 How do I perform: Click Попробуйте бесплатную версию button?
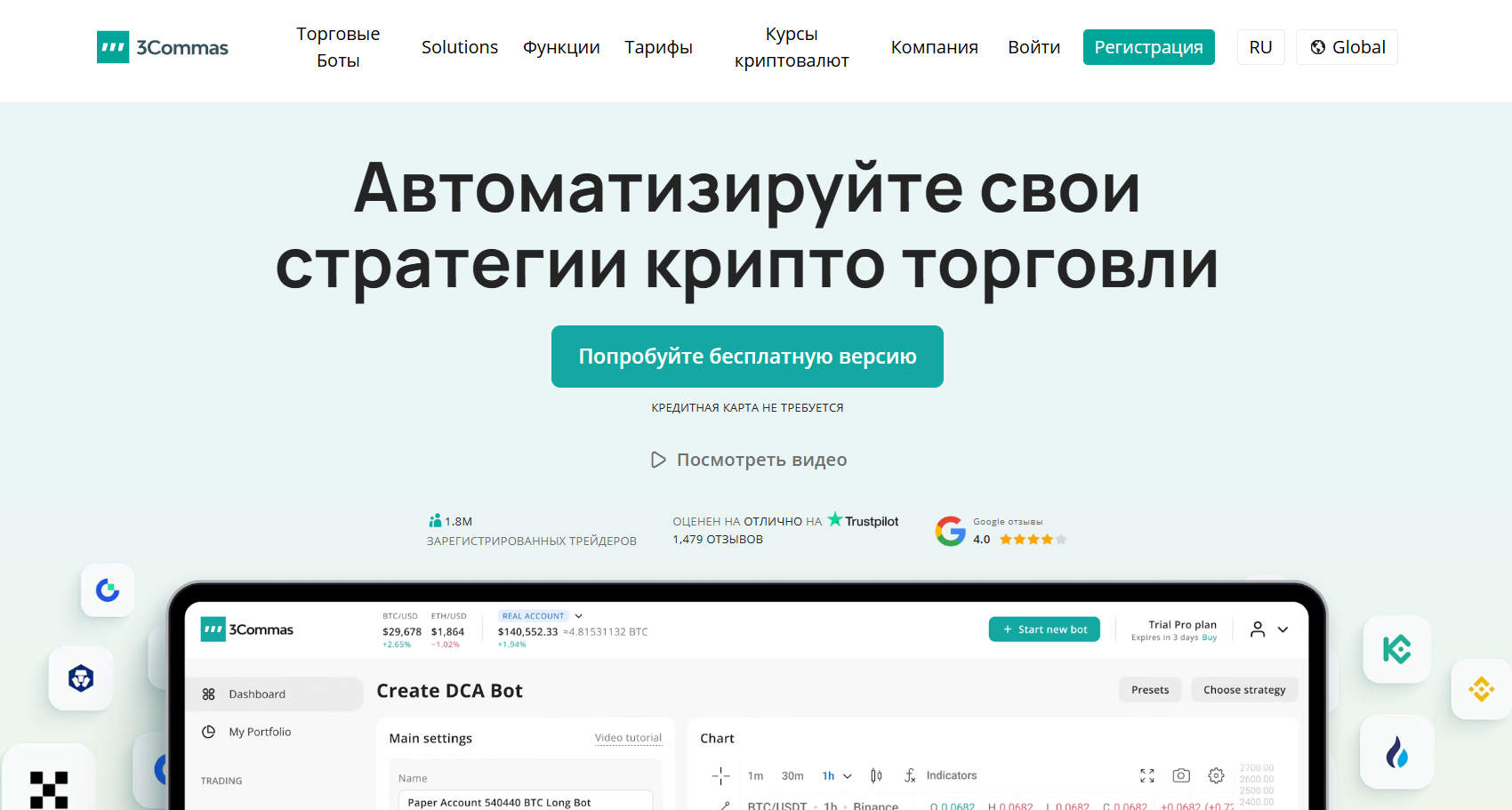(x=747, y=357)
